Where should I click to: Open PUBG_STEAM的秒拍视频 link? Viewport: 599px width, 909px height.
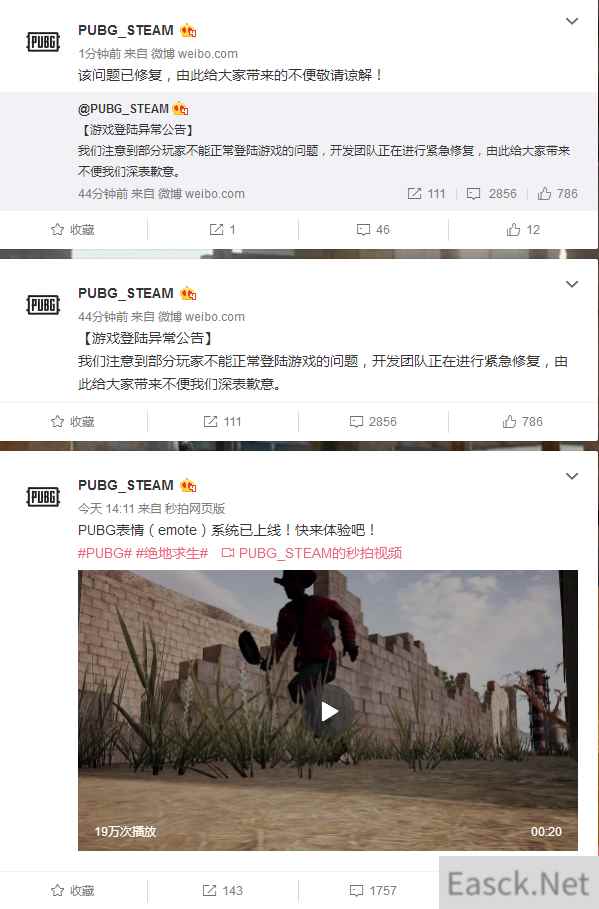(x=312, y=553)
